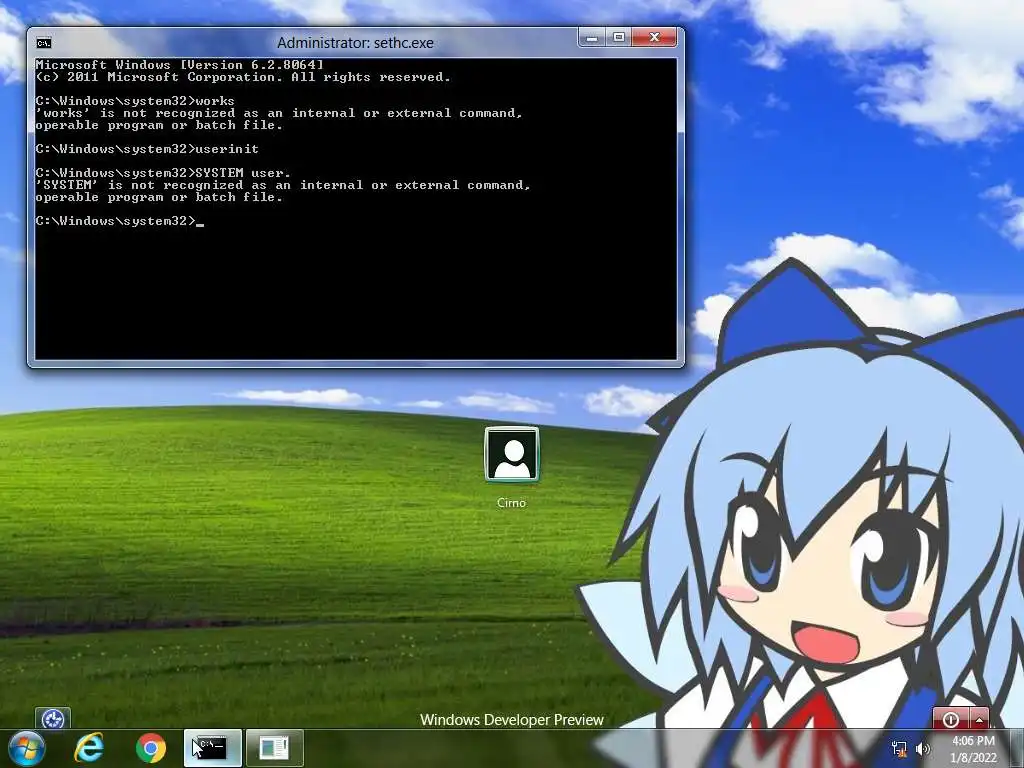Click the 'SYSTEM user.' command line
Image resolution: width=1024 pixels, height=768 pixels.
point(163,173)
